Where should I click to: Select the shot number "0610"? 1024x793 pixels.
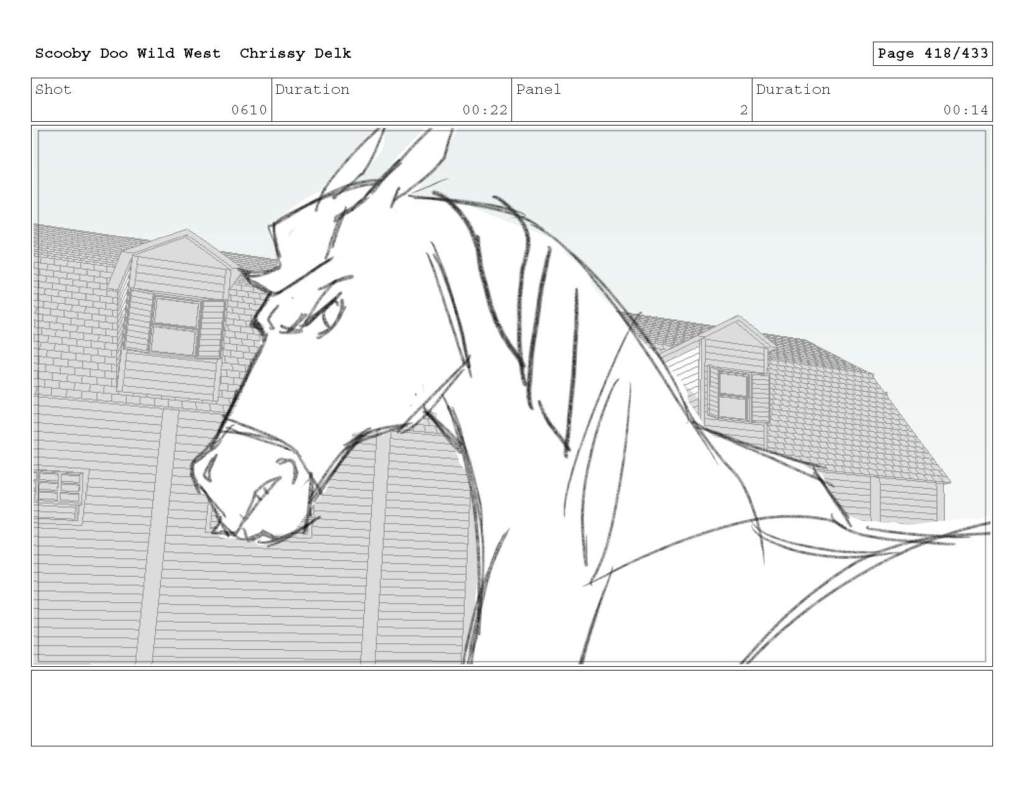(x=249, y=110)
